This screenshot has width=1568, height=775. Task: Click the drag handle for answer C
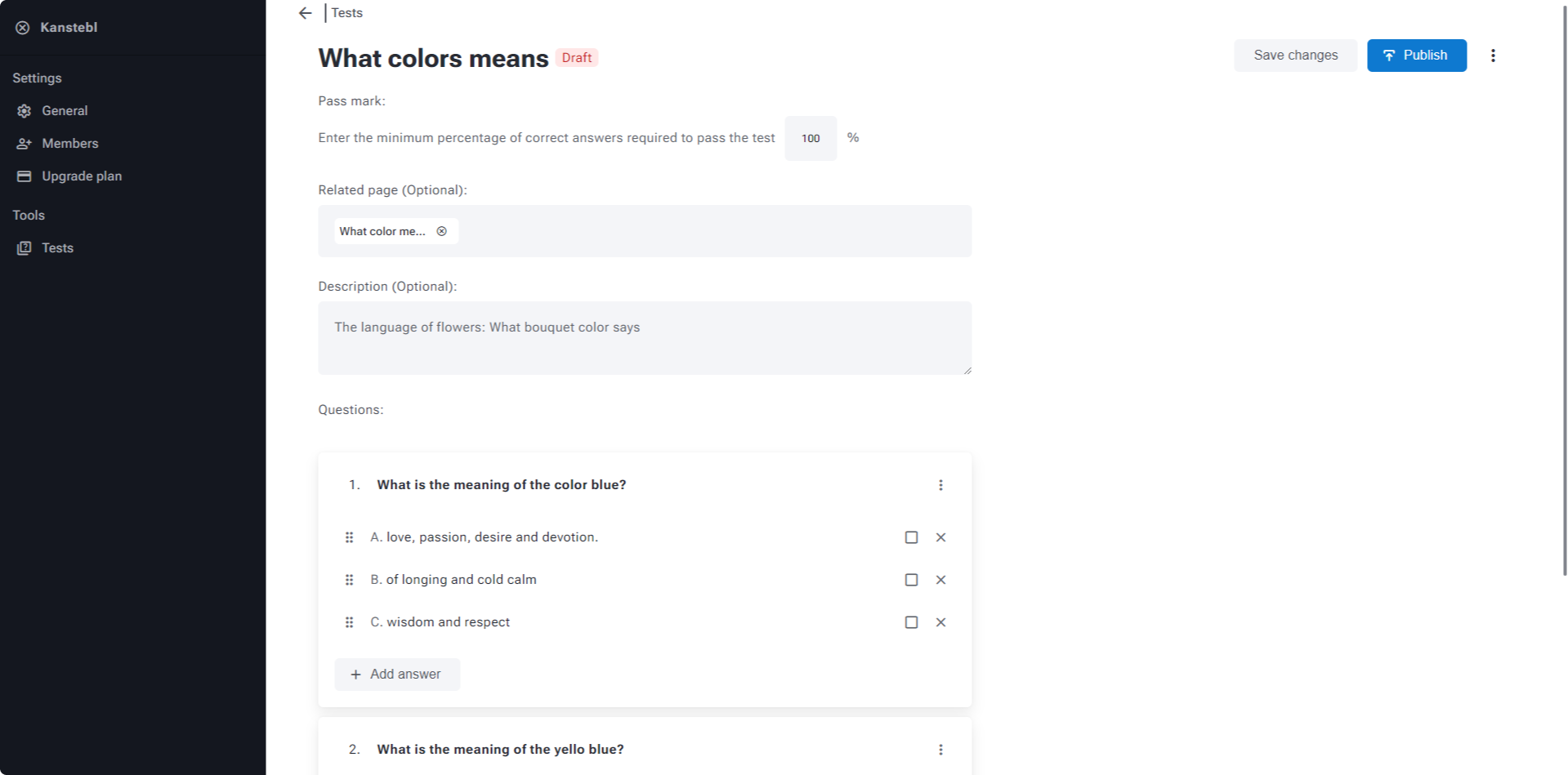(x=349, y=622)
